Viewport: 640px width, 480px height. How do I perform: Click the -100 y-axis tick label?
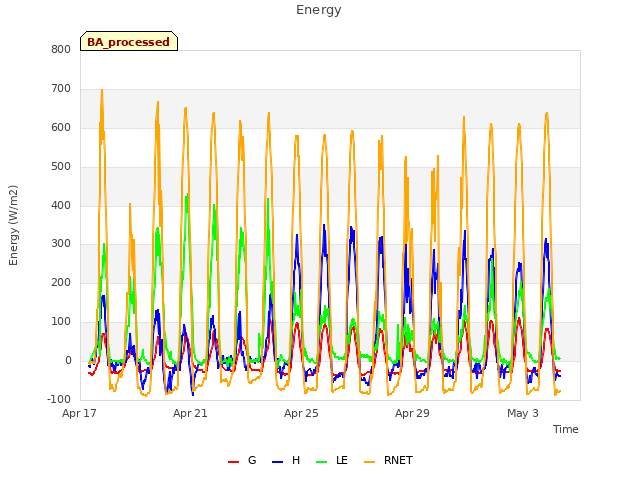point(59,399)
